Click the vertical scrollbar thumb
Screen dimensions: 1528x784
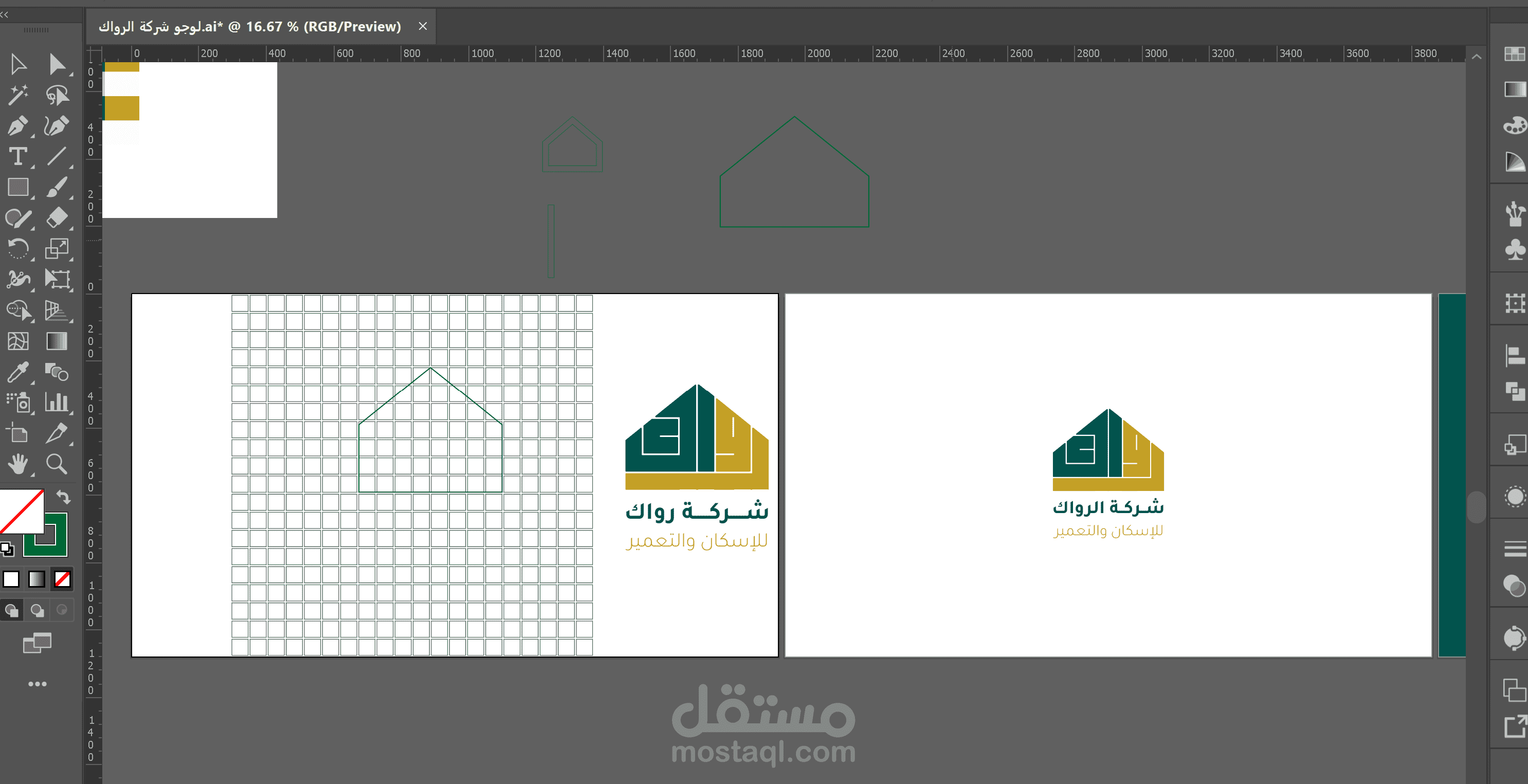point(1477,507)
